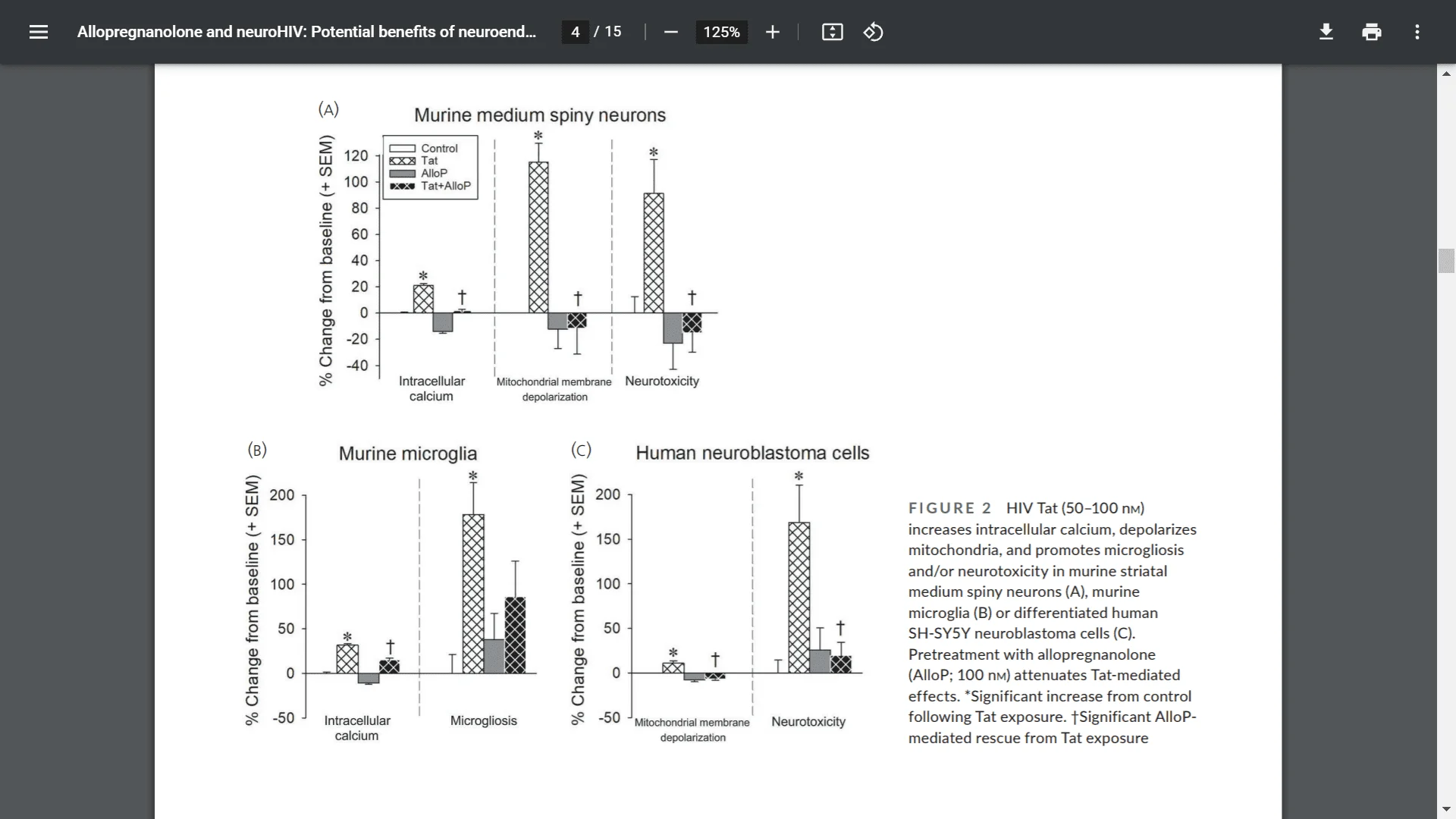Click the '(B)' panel marker
The width and height of the screenshot is (1456, 819).
click(257, 450)
